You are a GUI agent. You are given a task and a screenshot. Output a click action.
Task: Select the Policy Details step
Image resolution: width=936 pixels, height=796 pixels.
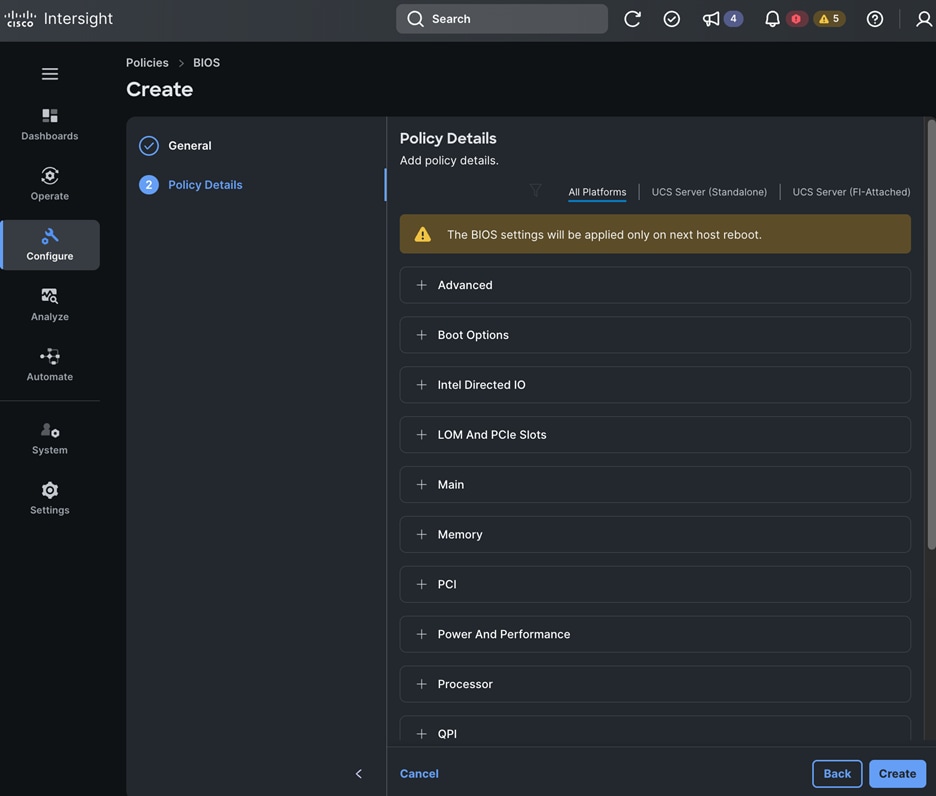click(x=190, y=185)
